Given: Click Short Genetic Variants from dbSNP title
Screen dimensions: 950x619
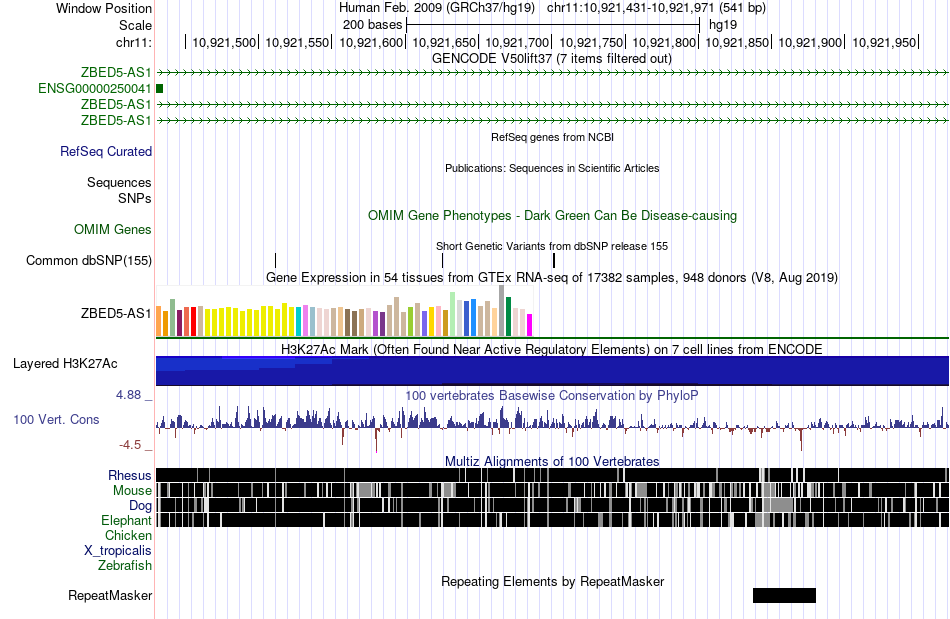Looking at the screenshot, I should click(x=552, y=247).
